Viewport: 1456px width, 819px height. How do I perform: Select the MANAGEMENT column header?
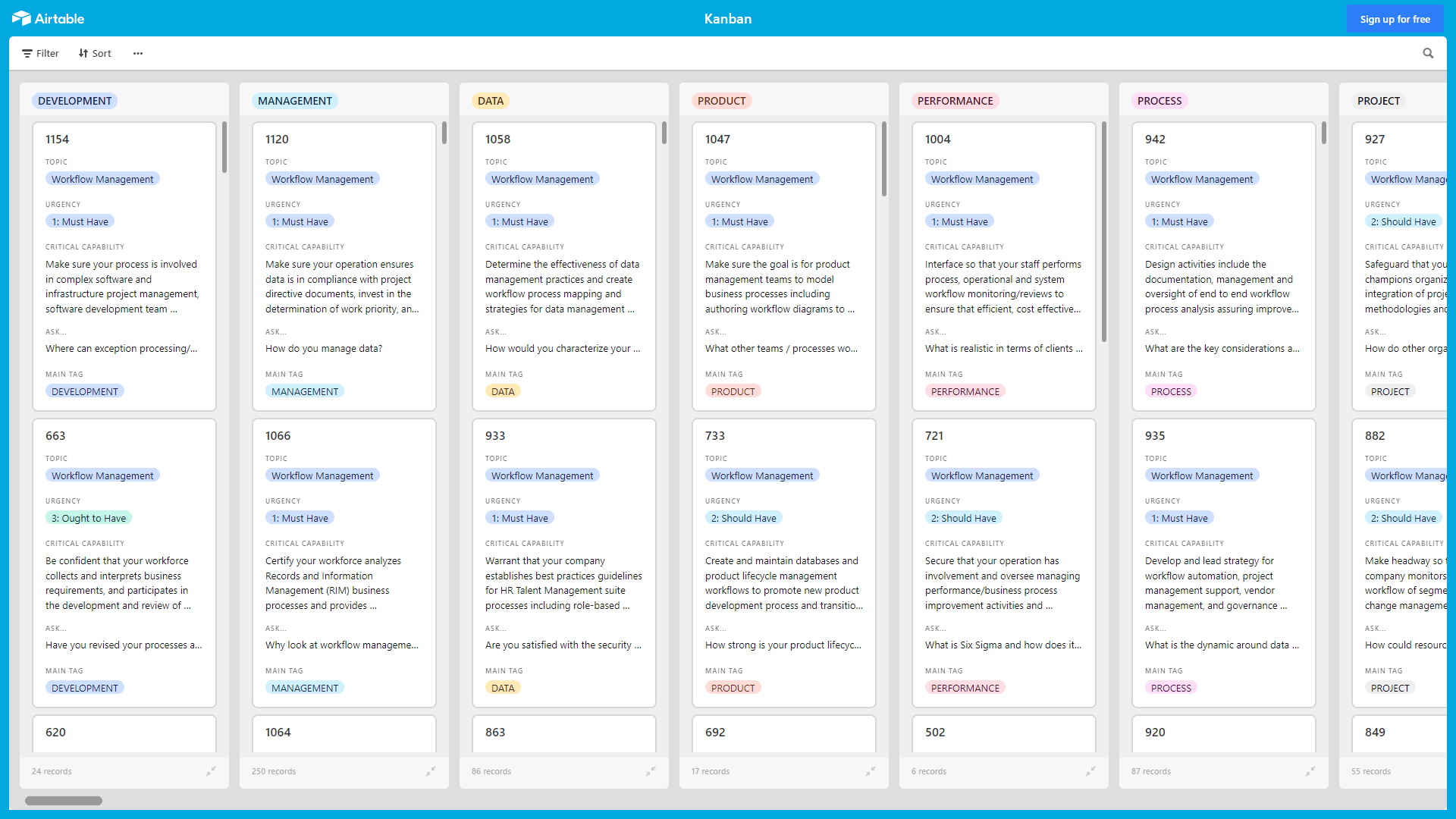point(294,100)
